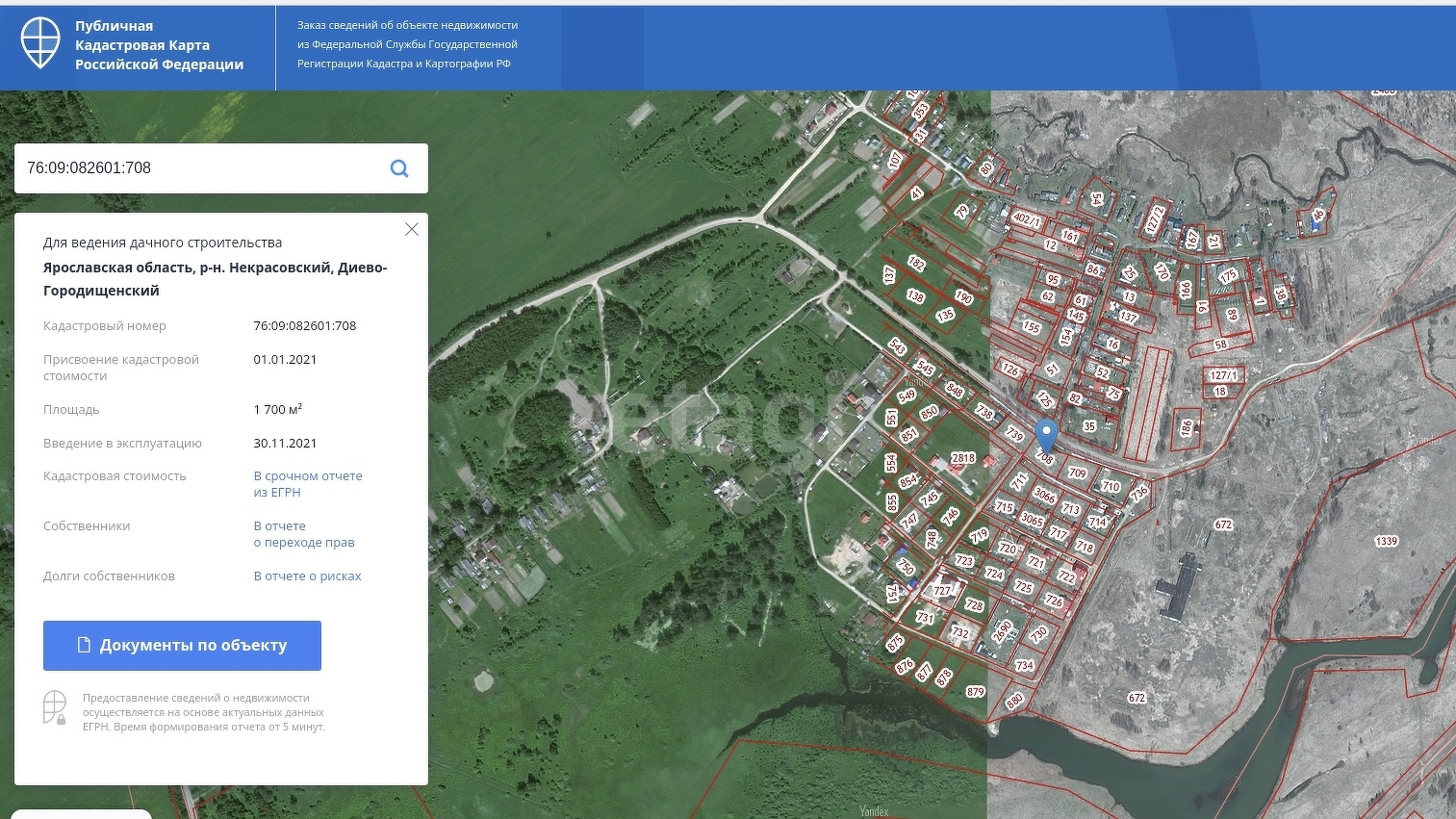This screenshot has width=1456, height=819.
Task: Click the shield lock icon near ЕГРН notice
Action: [x=55, y=707]
